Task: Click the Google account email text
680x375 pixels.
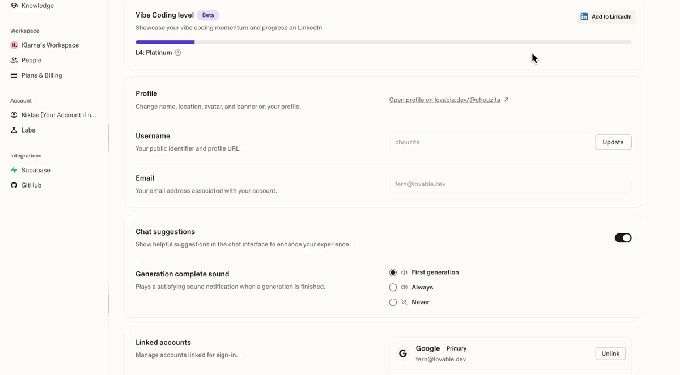Action: [441, 359]
